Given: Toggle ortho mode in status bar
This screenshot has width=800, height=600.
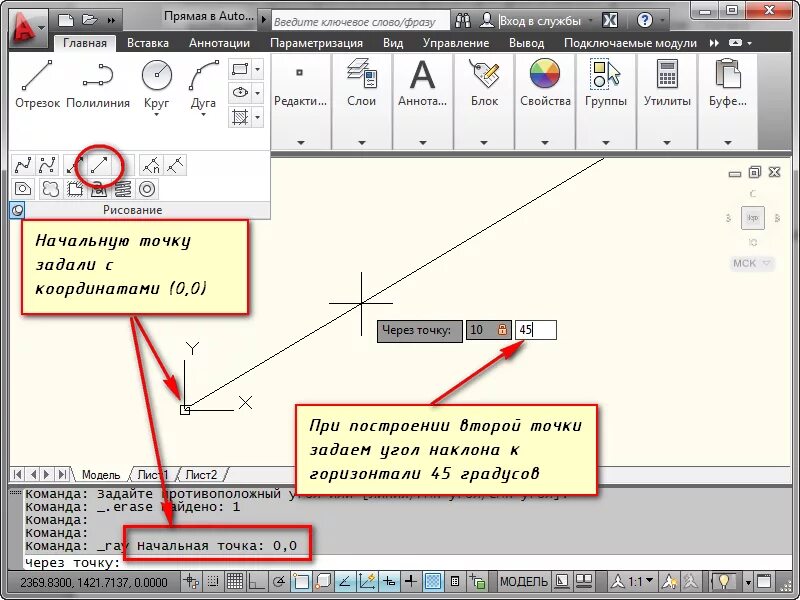Looking at the screenshot, I should 256,581.
